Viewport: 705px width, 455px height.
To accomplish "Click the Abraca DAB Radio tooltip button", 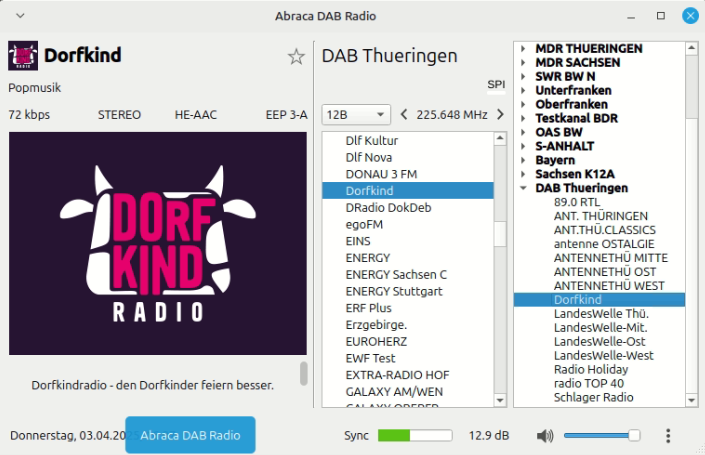I will [190, 435].
